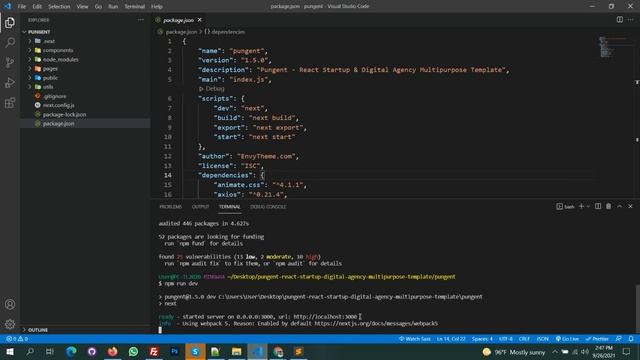Click errors and warnings count in status bar

(x=17, y=339)
